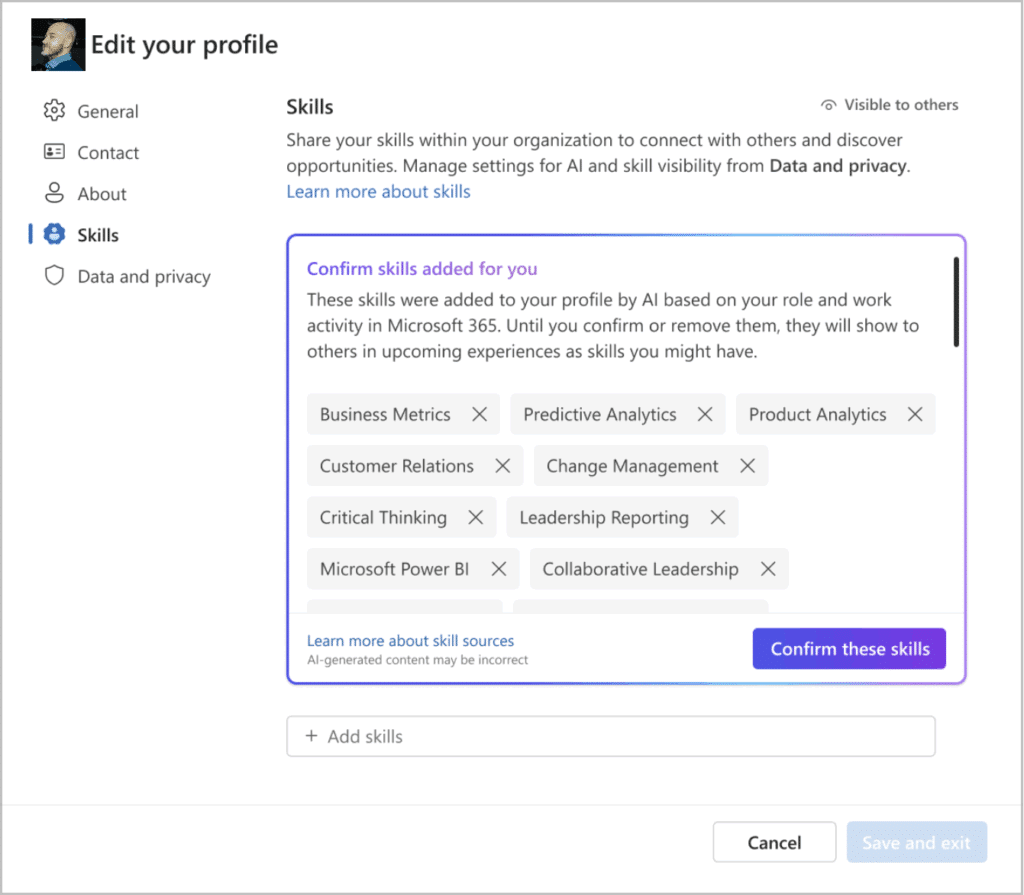
Task: Click the Cancel button
Action: (x=774, y=842)
